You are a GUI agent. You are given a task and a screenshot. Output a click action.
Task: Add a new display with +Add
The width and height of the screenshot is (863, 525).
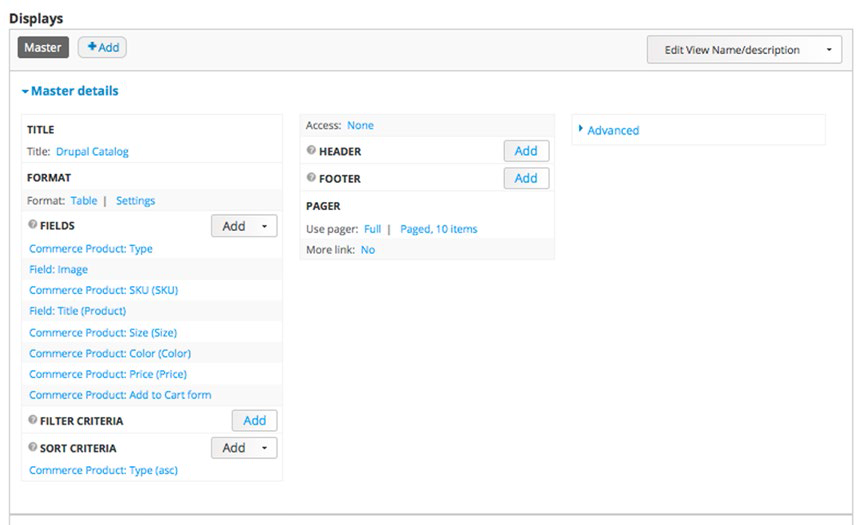click(102, 47)
